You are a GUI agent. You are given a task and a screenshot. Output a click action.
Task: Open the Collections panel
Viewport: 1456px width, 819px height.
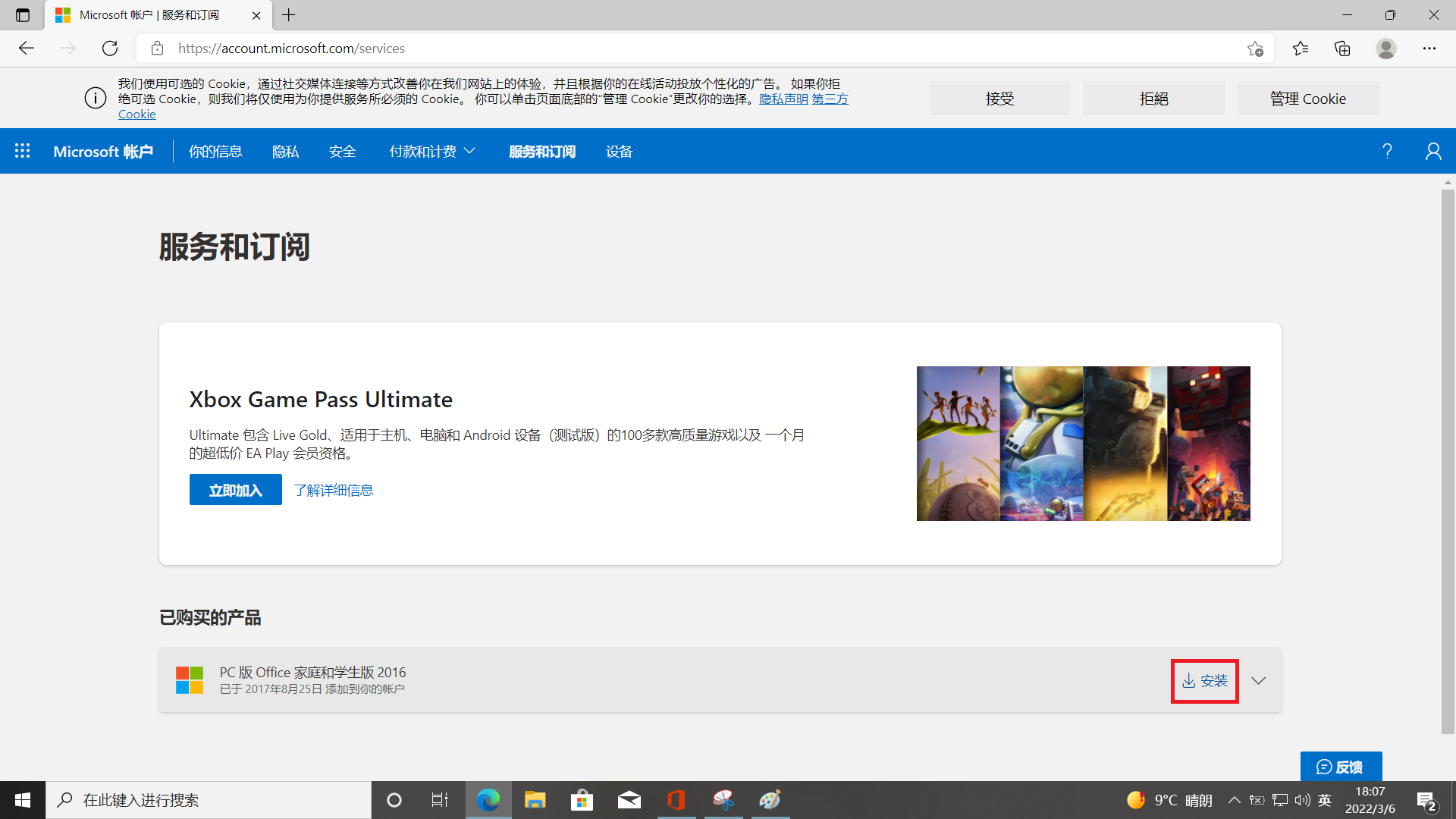(x=1342, y=49)
